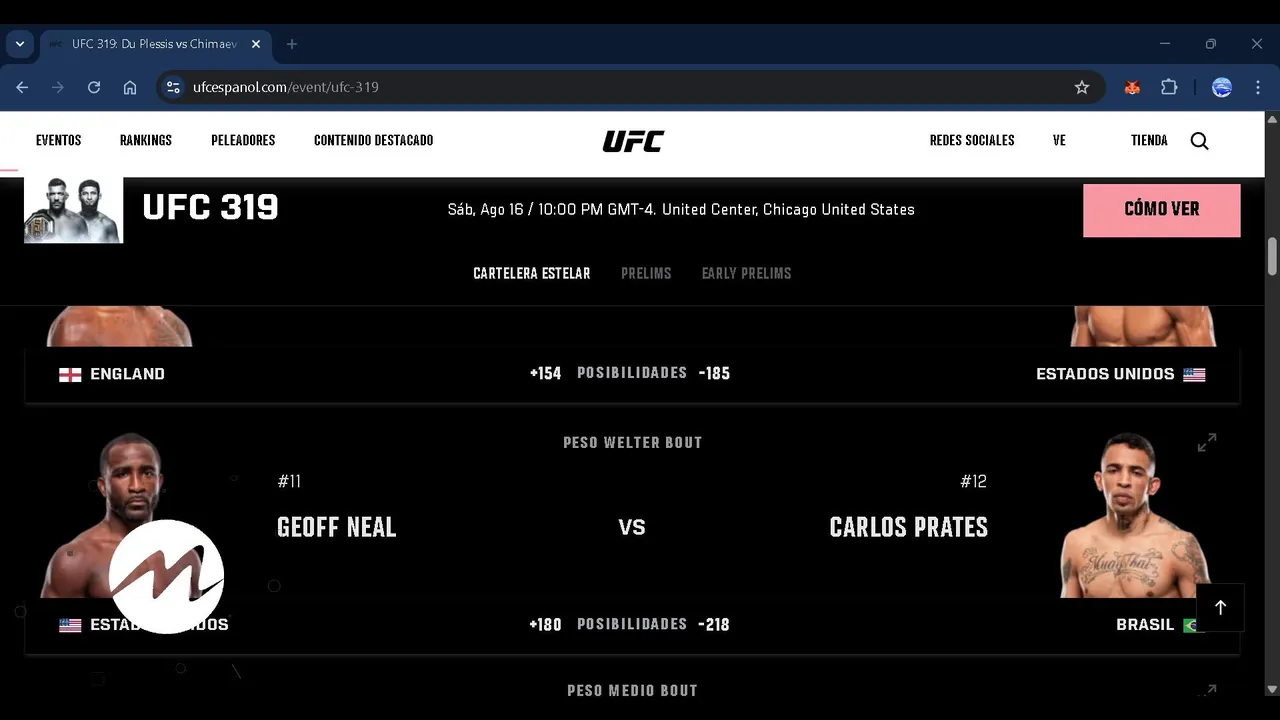
Task: Open the VE region selector
Action: point(1059,141)
